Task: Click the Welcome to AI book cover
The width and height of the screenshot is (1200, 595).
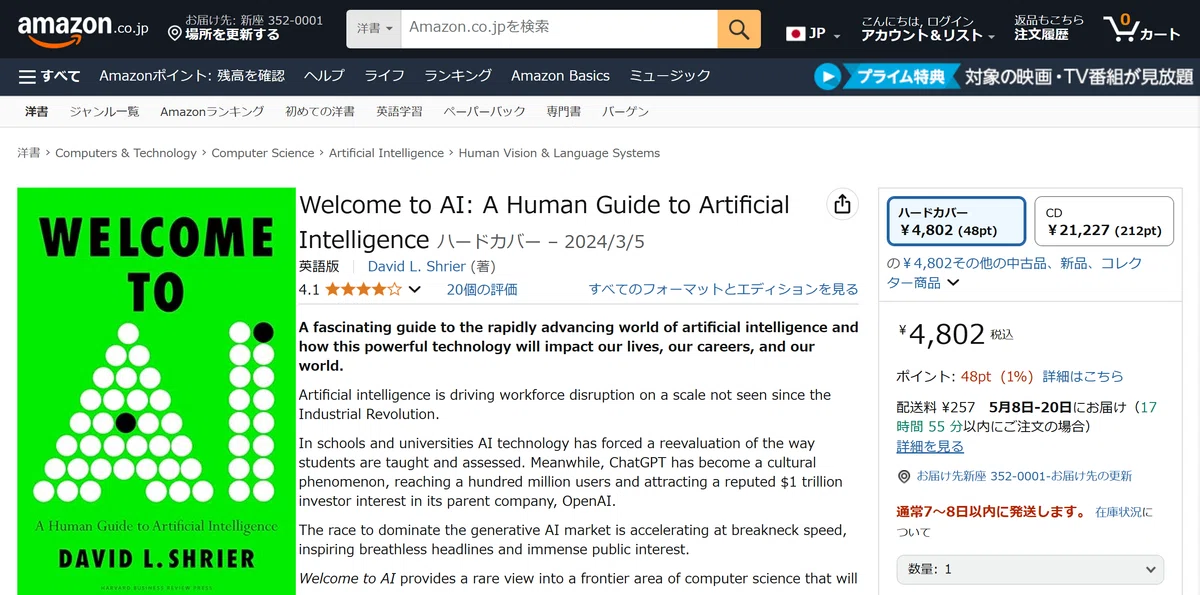Action: (157, 391)
